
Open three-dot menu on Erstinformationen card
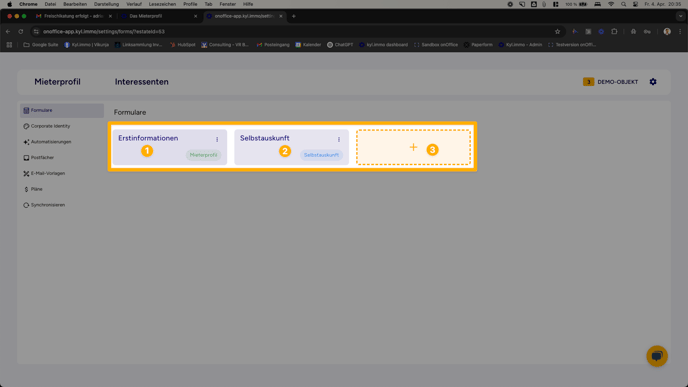point(217,140)
